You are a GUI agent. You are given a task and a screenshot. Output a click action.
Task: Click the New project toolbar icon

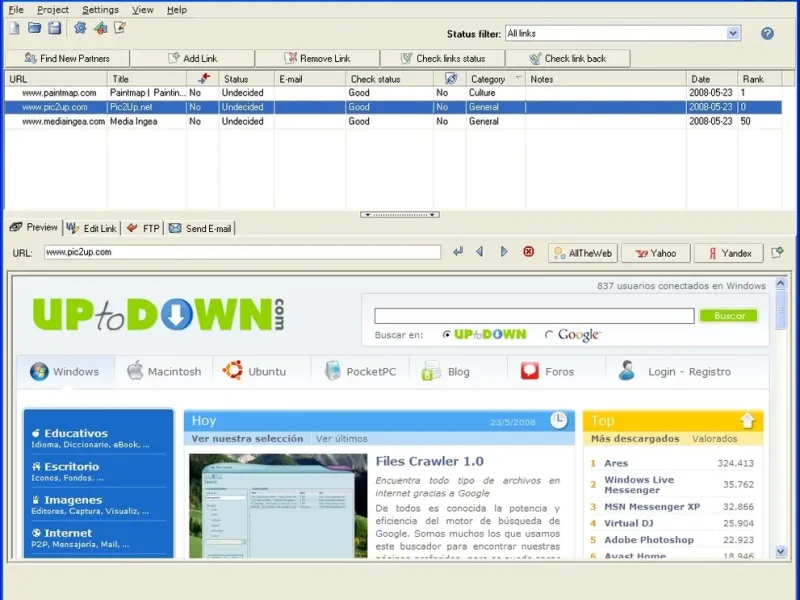tap(14, 28)
